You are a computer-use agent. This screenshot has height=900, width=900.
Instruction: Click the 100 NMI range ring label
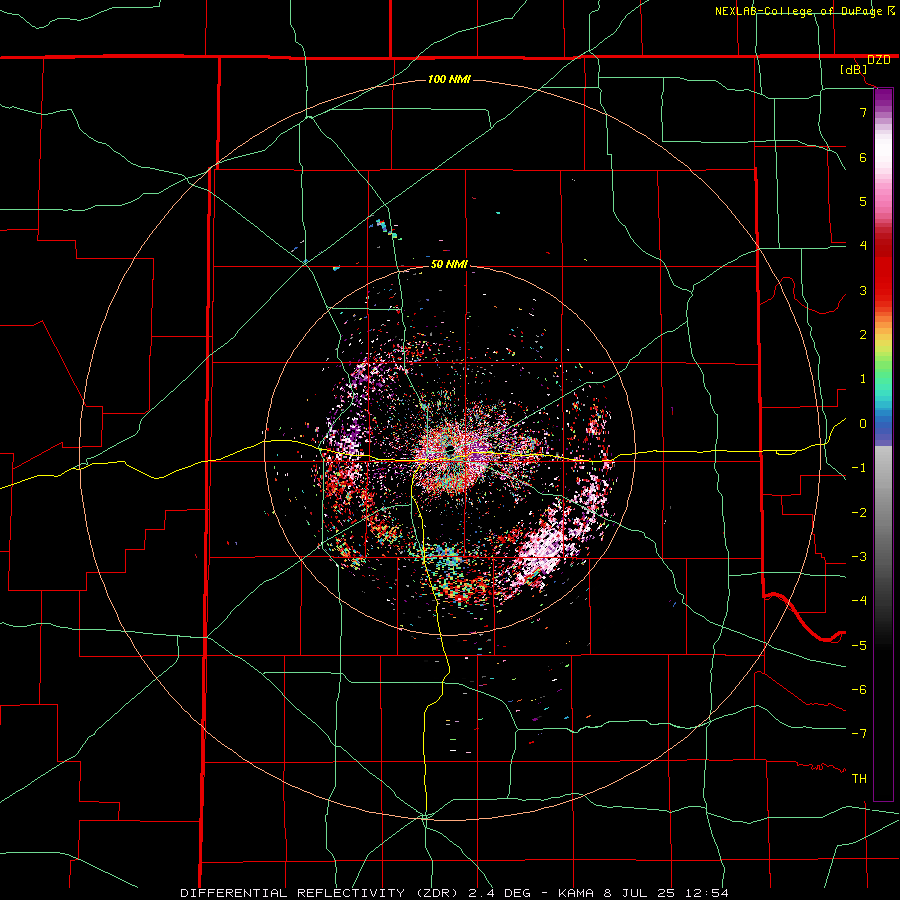[x=449, y=79]
